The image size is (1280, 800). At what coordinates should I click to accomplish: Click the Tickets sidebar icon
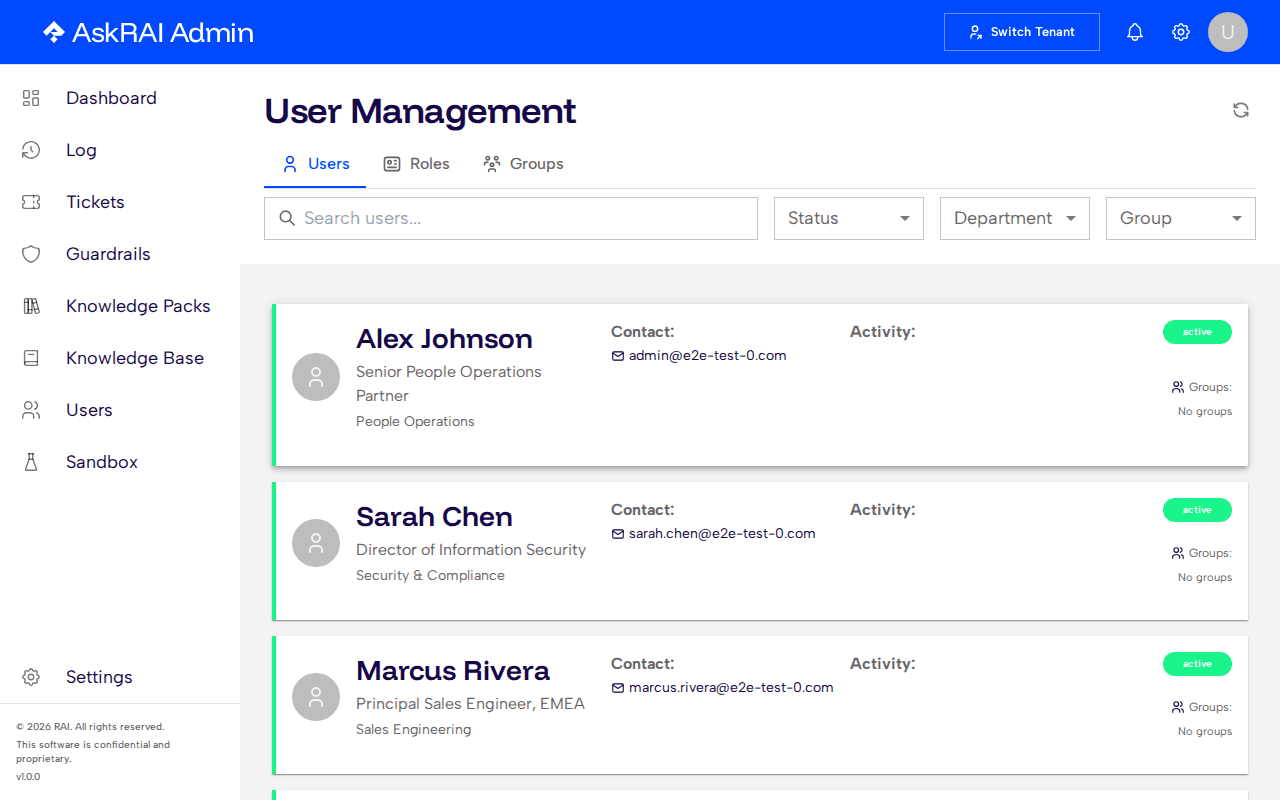click(x=31, y=202)
